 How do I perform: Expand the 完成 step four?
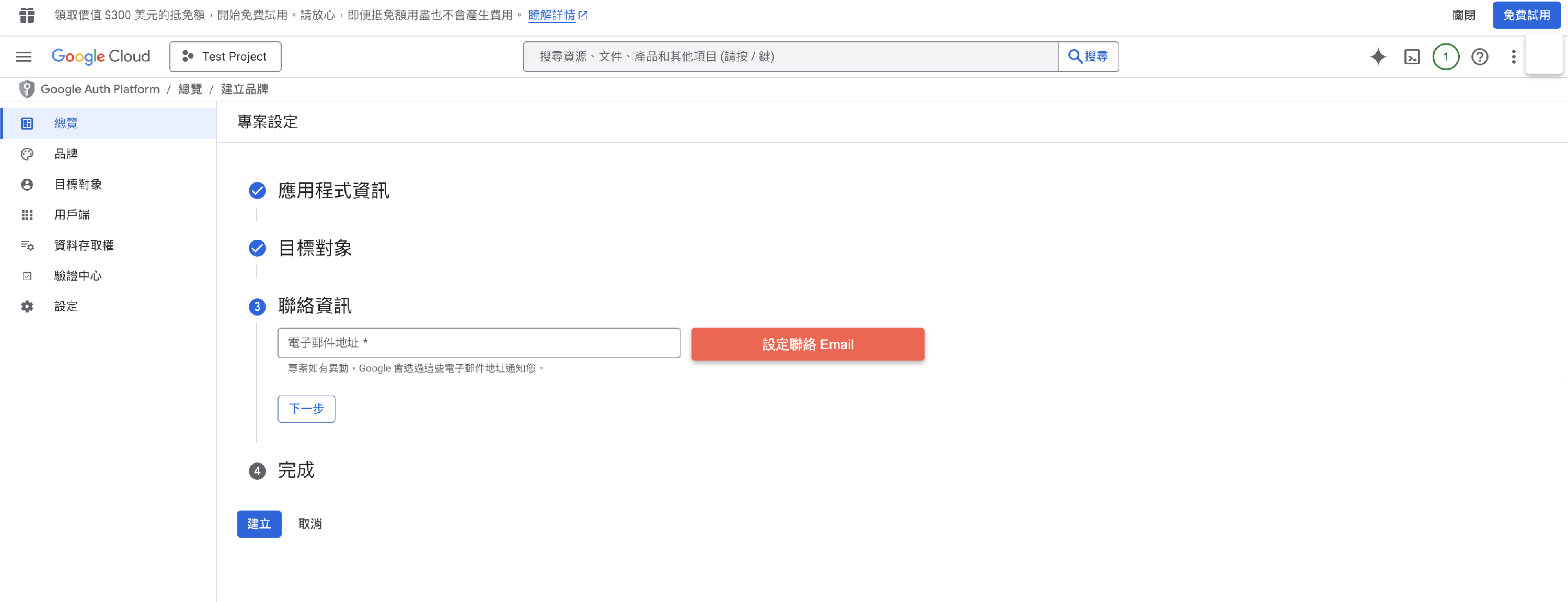pyautogui.click(x=296, y=470)
